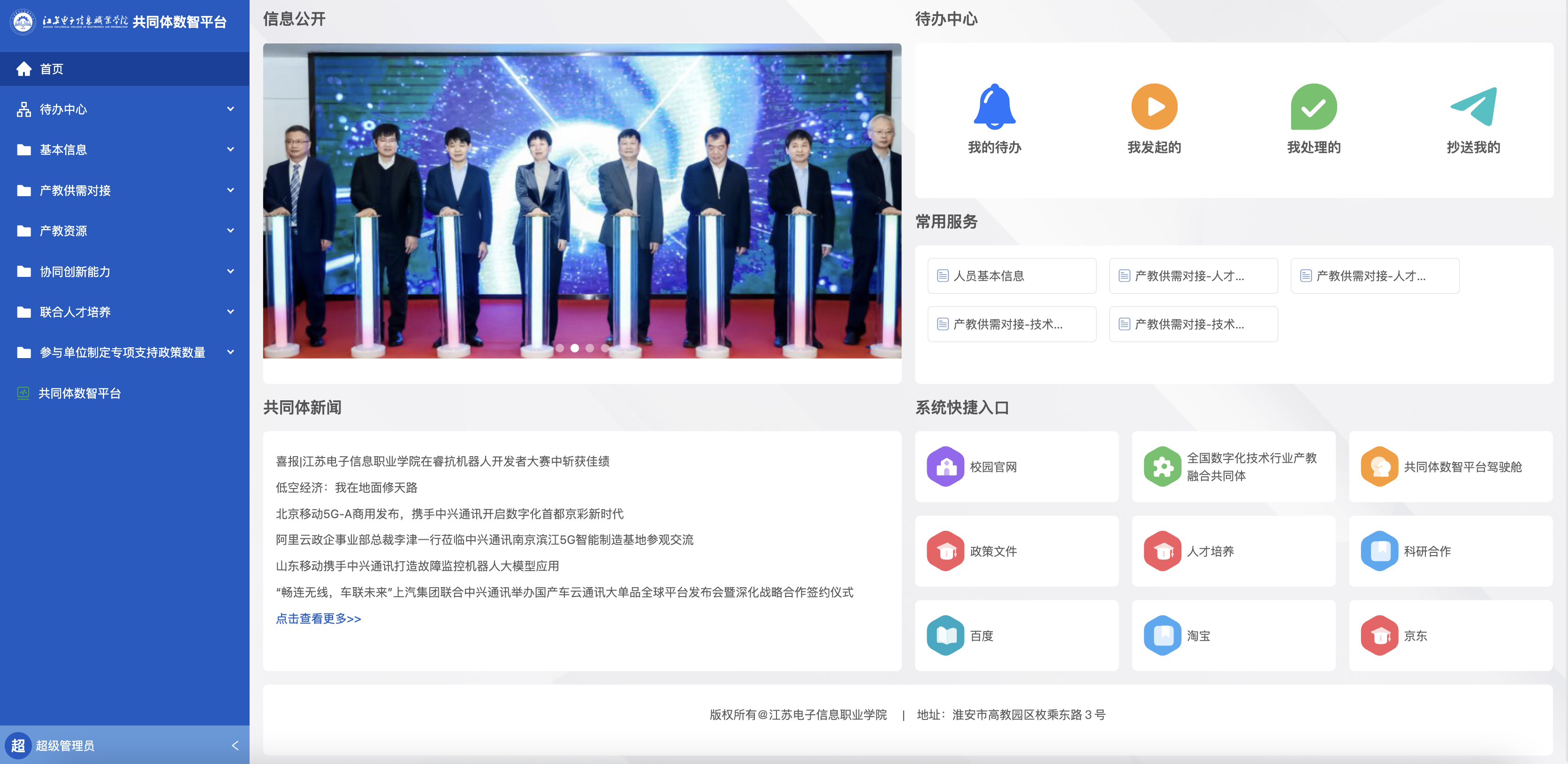
Task: Open 人员基本信息 service button
Action: pyautogui.click(x=1012, y=276)
